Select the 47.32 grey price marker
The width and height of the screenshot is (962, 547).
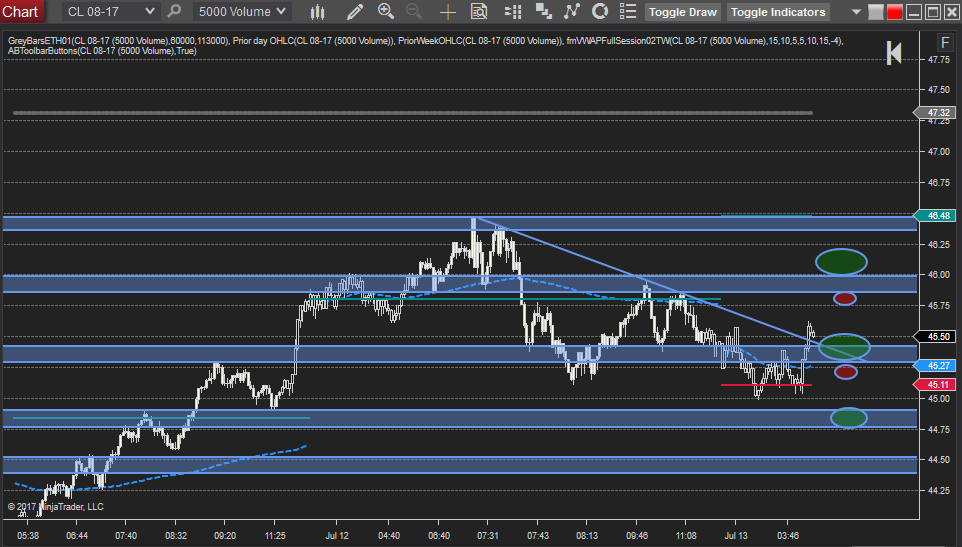(x=934, y=113)
